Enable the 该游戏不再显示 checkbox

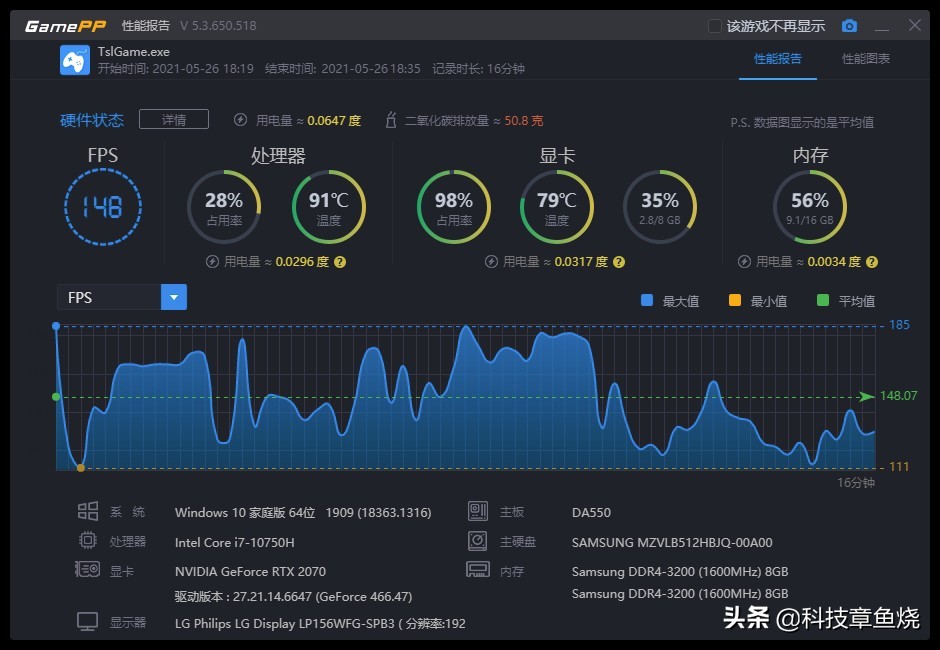pos(714,26)
